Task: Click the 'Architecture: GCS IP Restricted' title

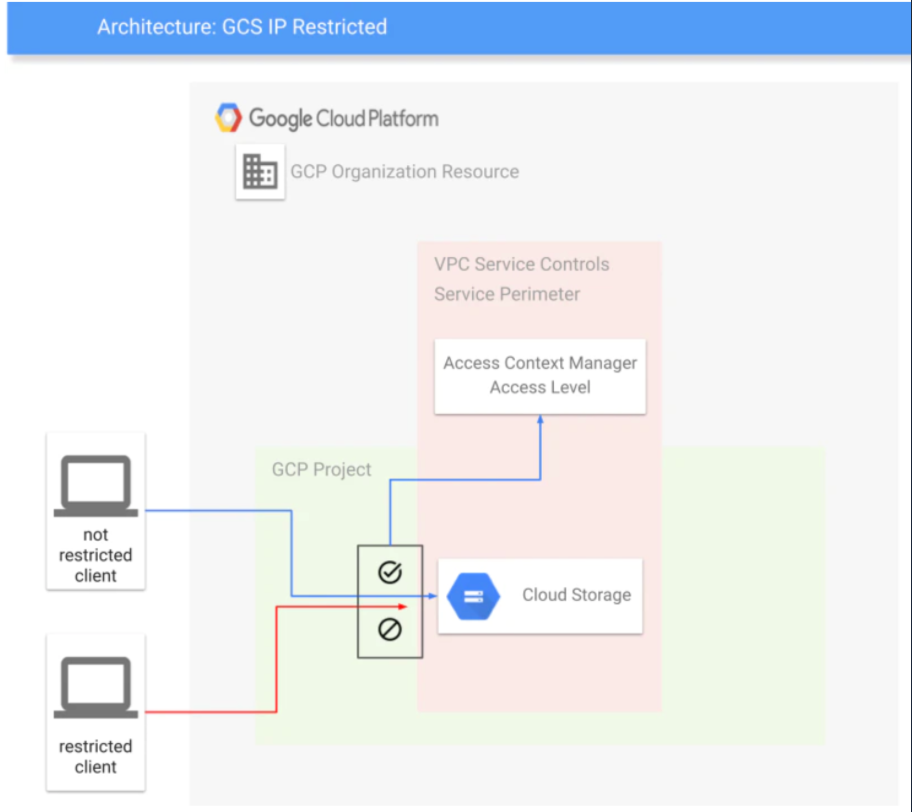Action: (x=242, y=27)
